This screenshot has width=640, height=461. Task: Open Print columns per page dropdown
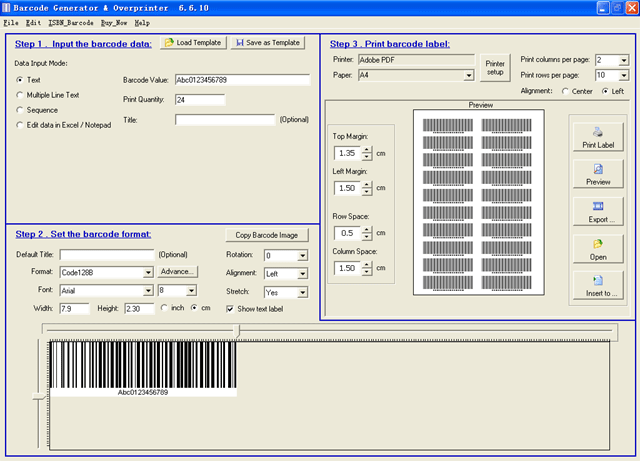click(x=623, y=60)
